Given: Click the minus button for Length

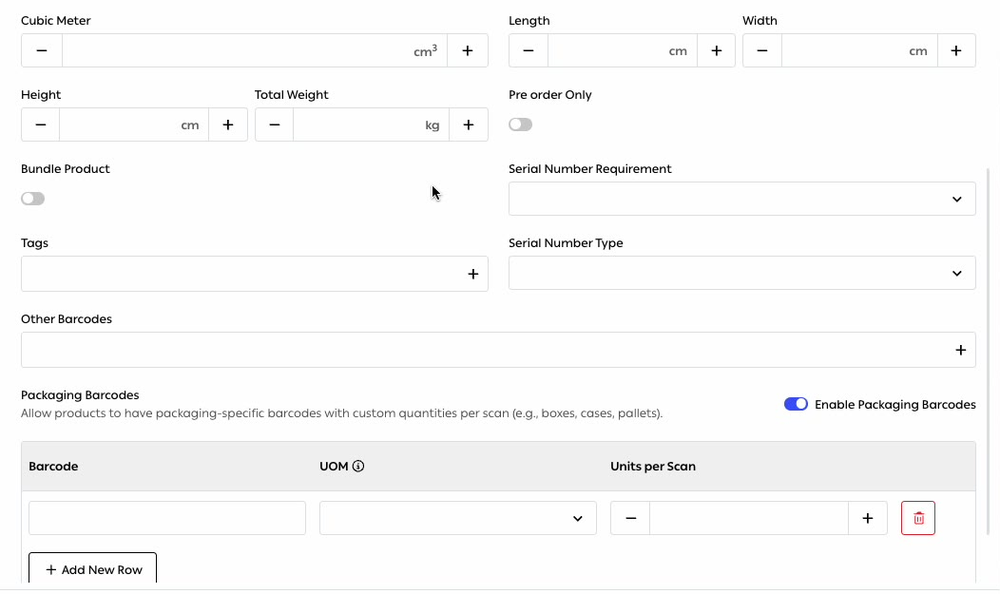Looking at the screenshot, I should tap(528, 50).
